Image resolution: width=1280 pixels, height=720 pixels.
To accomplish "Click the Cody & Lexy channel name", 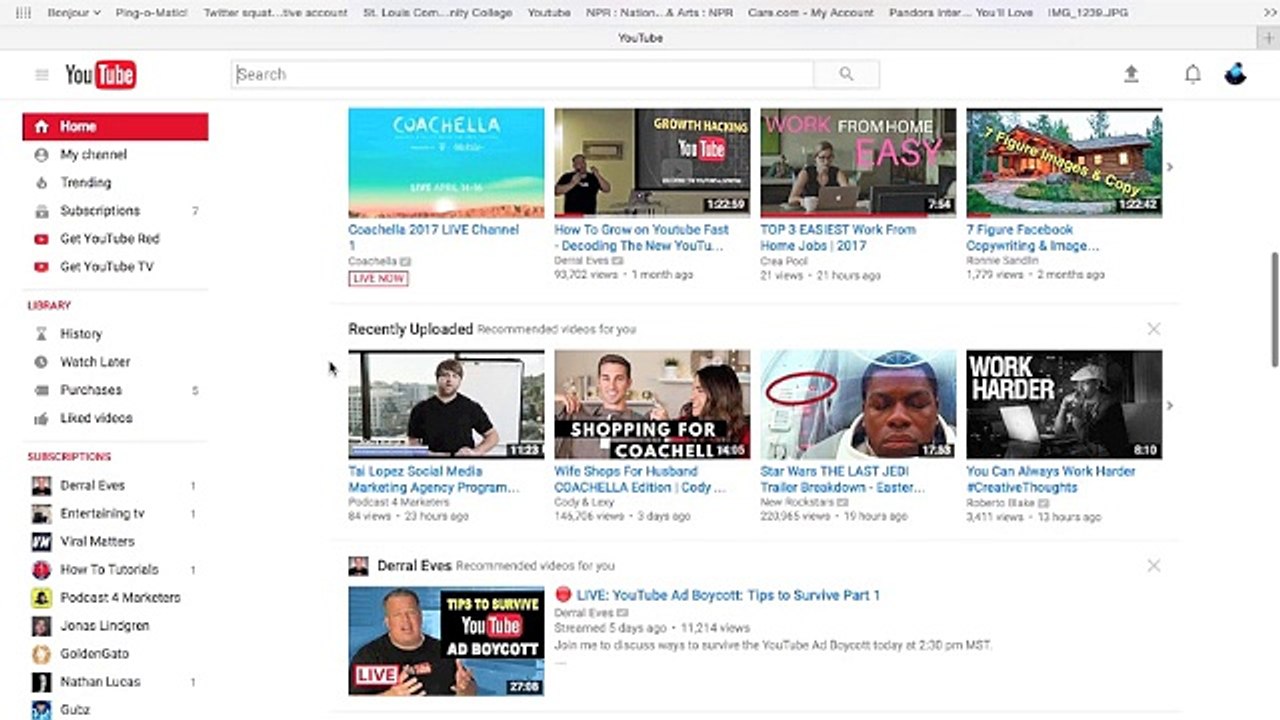I will [x=585, y=503].
